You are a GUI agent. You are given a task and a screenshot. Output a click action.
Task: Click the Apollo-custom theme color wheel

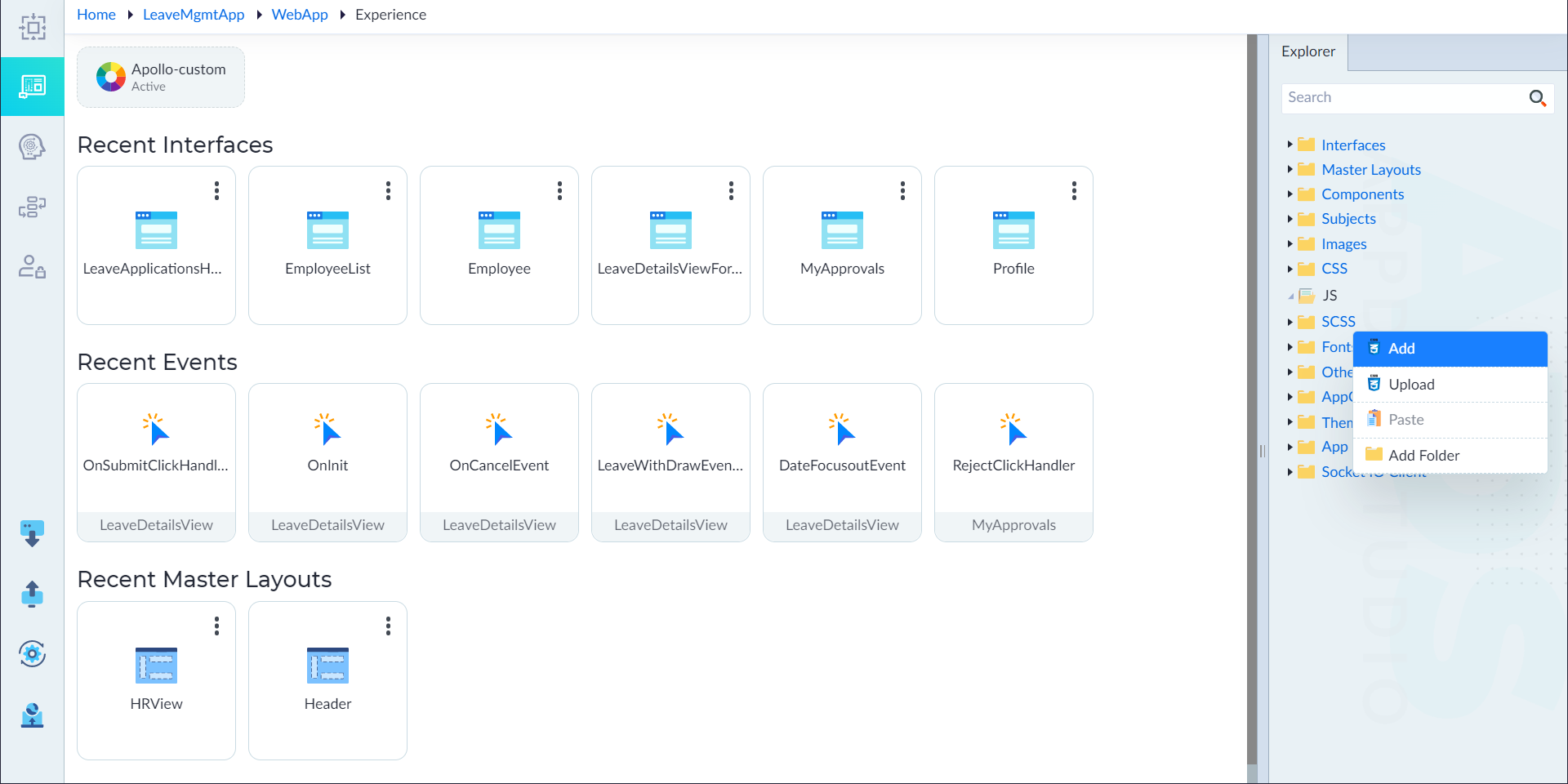(x=111, y=77)
